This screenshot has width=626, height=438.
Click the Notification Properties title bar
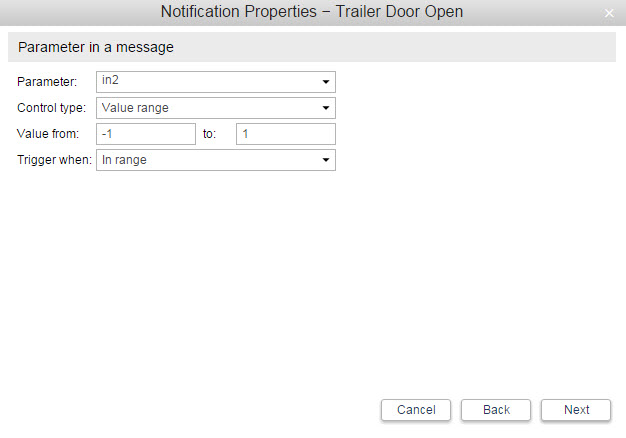point(312,12)
